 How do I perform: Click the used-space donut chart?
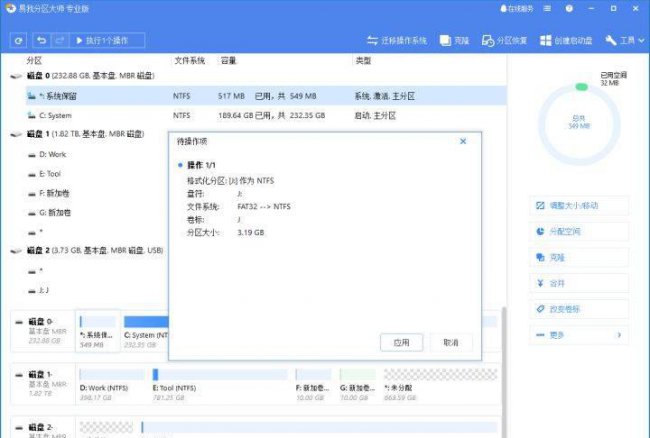579,123
